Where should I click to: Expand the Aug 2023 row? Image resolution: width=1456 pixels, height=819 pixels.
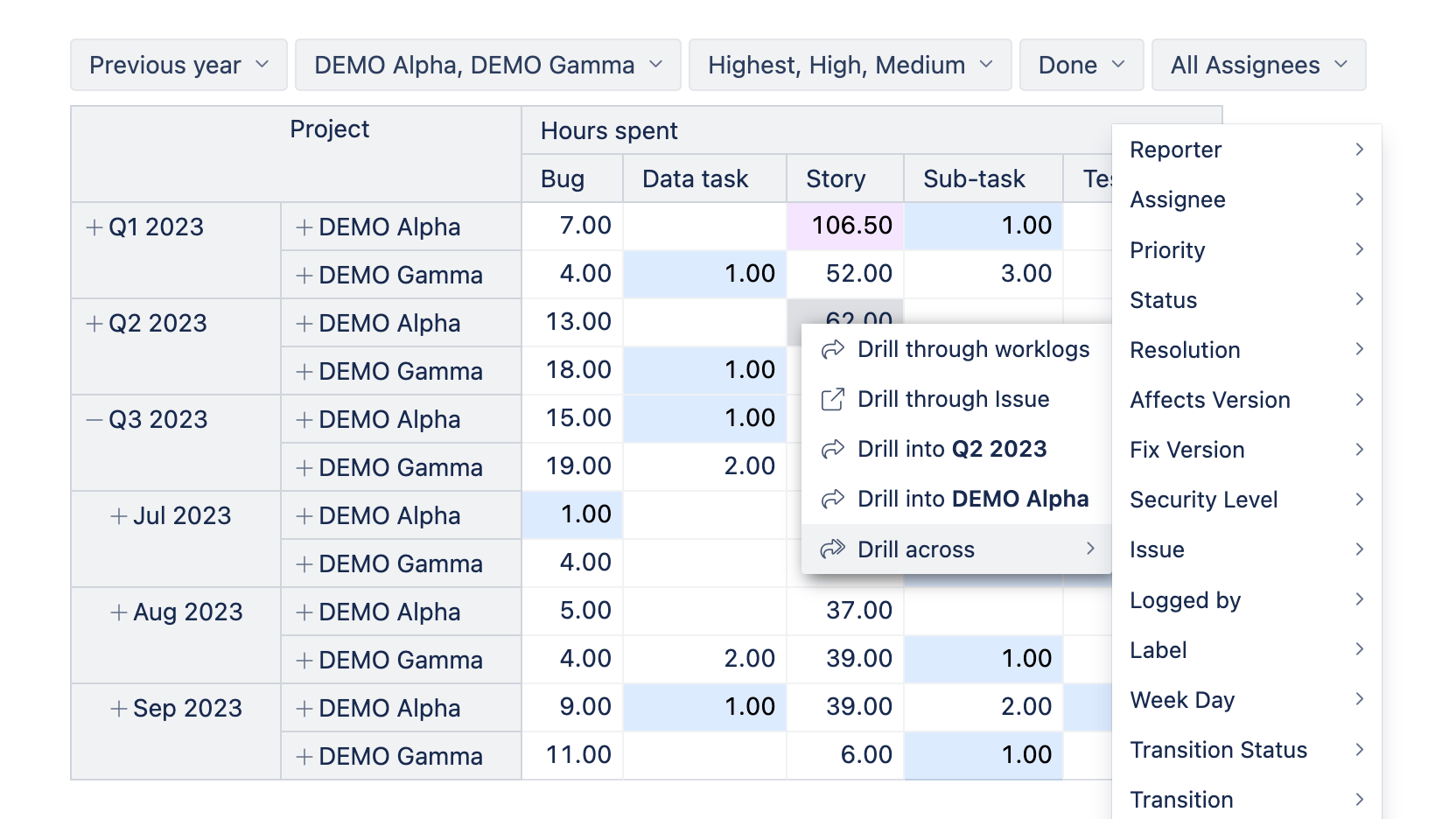point(119,612)
